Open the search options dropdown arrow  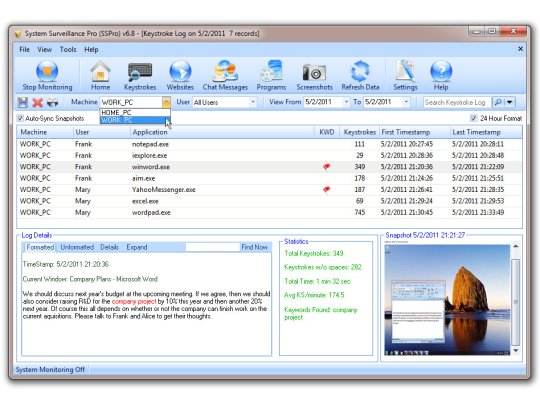point(510,102)
